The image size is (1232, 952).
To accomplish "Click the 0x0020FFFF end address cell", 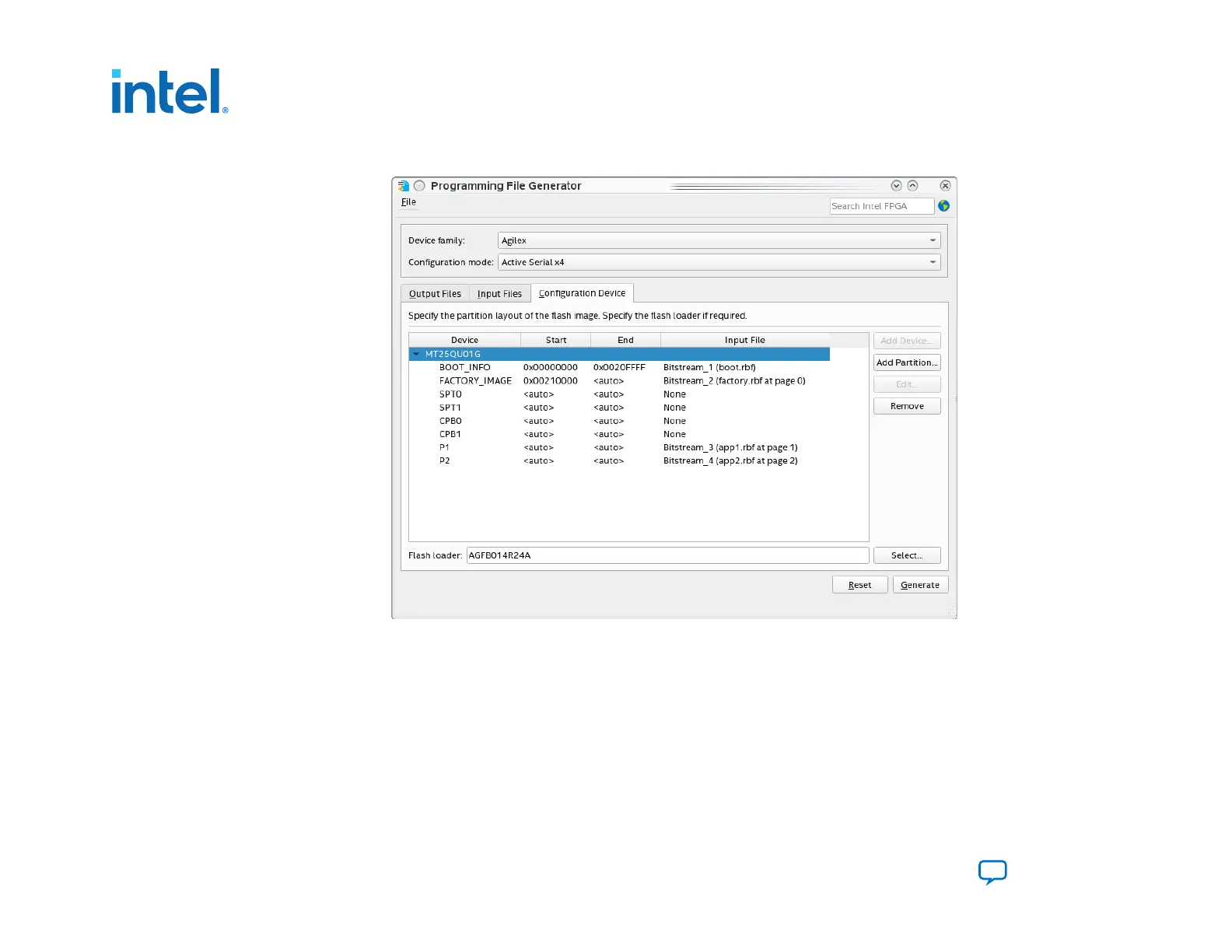I will click(619, 367).
